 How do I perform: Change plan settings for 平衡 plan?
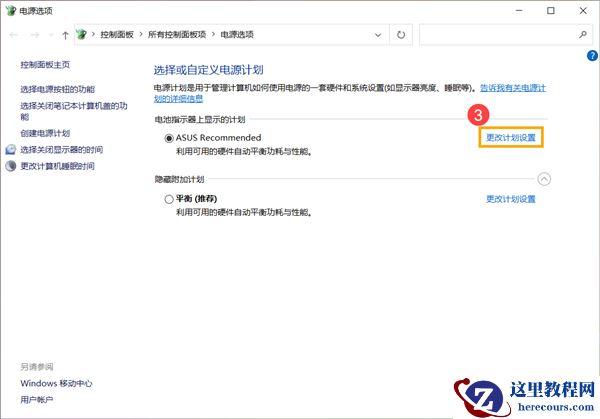(x=511, y=199)
